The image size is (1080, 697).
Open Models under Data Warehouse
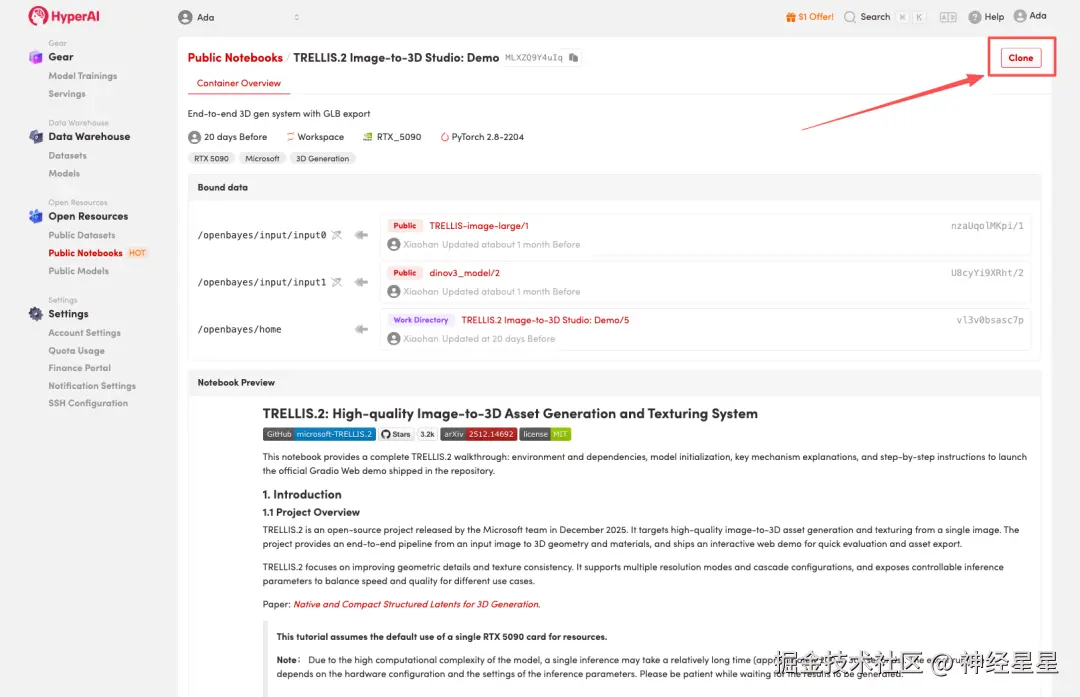[64, 174]
